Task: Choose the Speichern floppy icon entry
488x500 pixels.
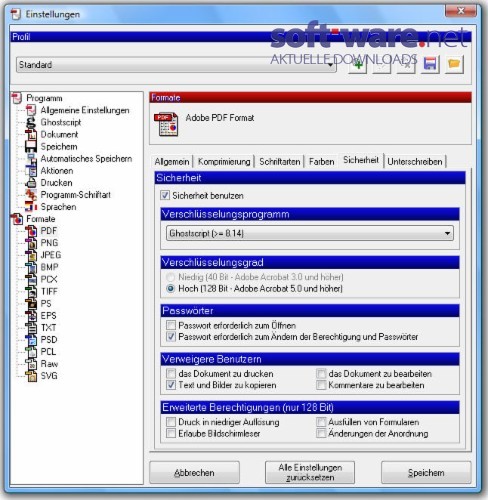Action: tap(31, 147)
